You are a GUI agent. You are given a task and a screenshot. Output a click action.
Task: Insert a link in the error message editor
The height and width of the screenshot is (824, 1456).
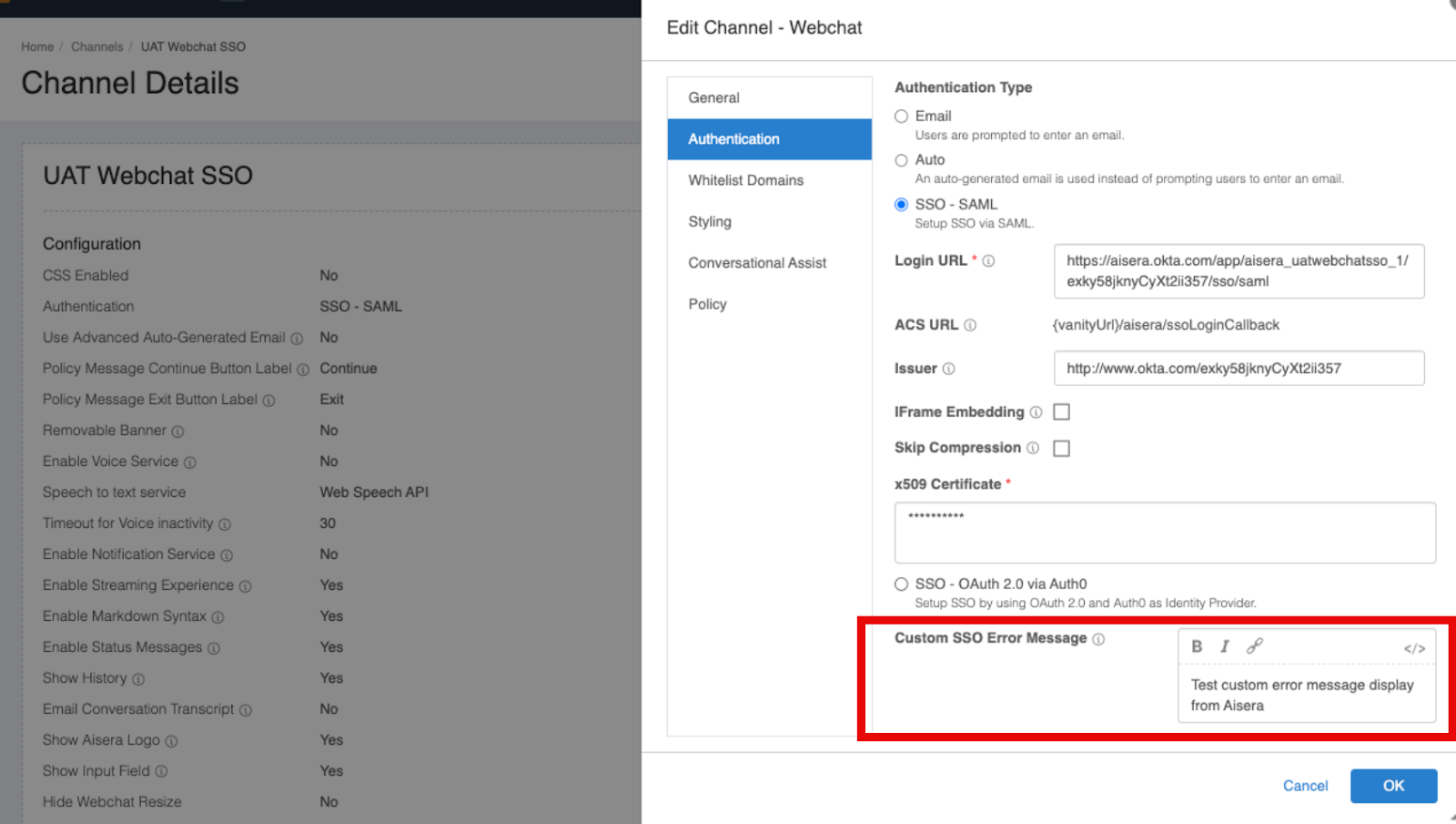1255,646
